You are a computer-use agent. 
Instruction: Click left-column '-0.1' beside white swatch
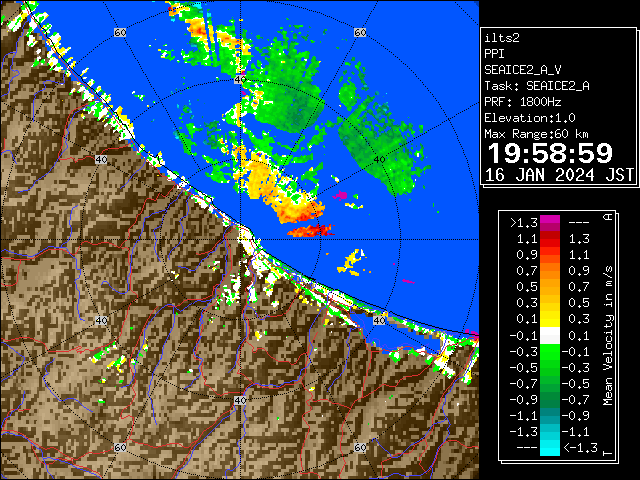524,336
